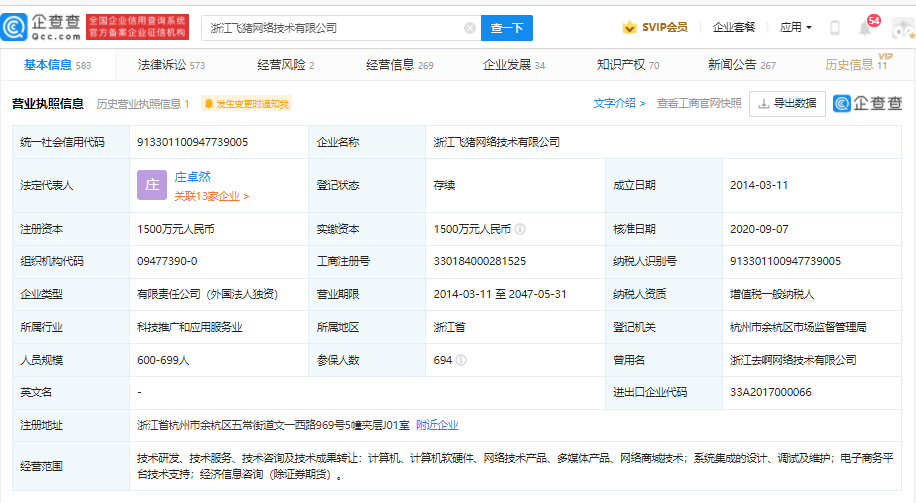Click the Qcc.com logo icon
This screenshot has height=503, width=916.
pos(14,27)
